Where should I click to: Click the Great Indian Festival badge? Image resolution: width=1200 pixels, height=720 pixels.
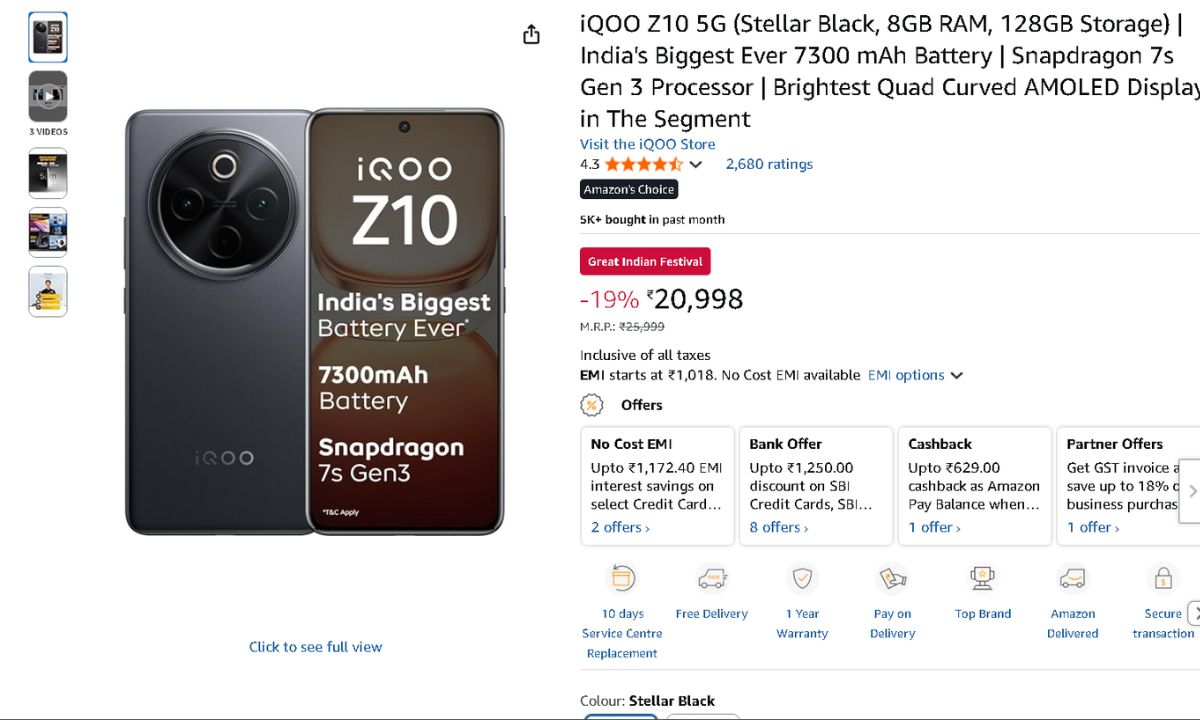(x=645, y=261)
